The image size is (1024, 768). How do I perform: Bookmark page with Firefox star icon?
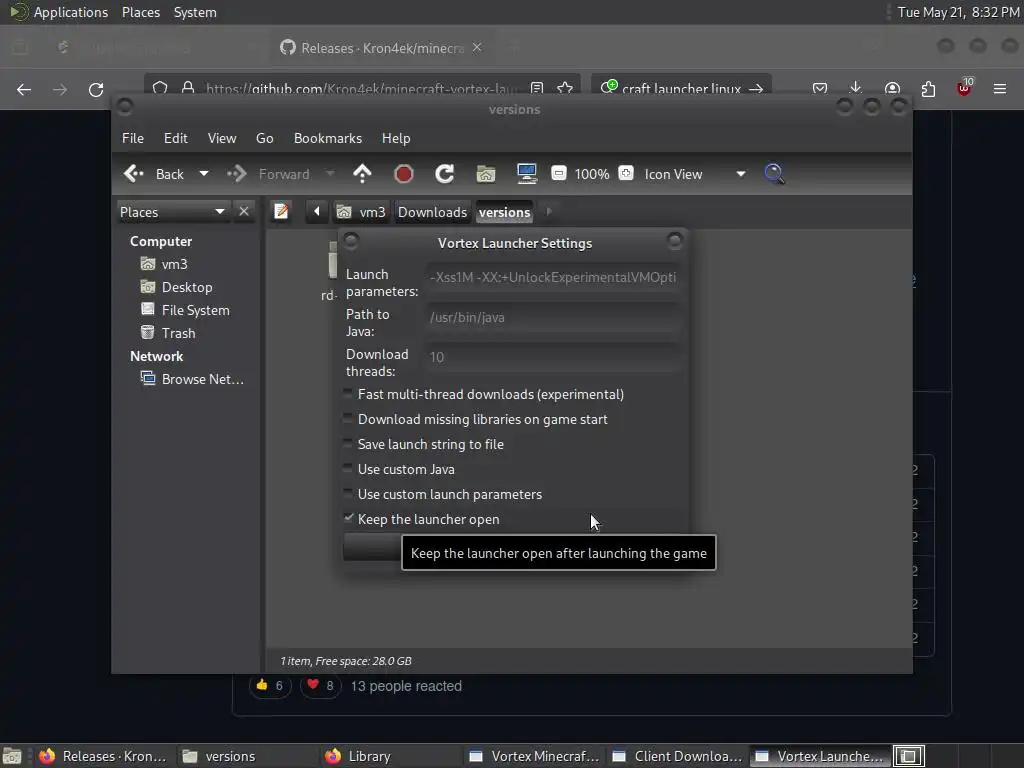click(566, 88)
